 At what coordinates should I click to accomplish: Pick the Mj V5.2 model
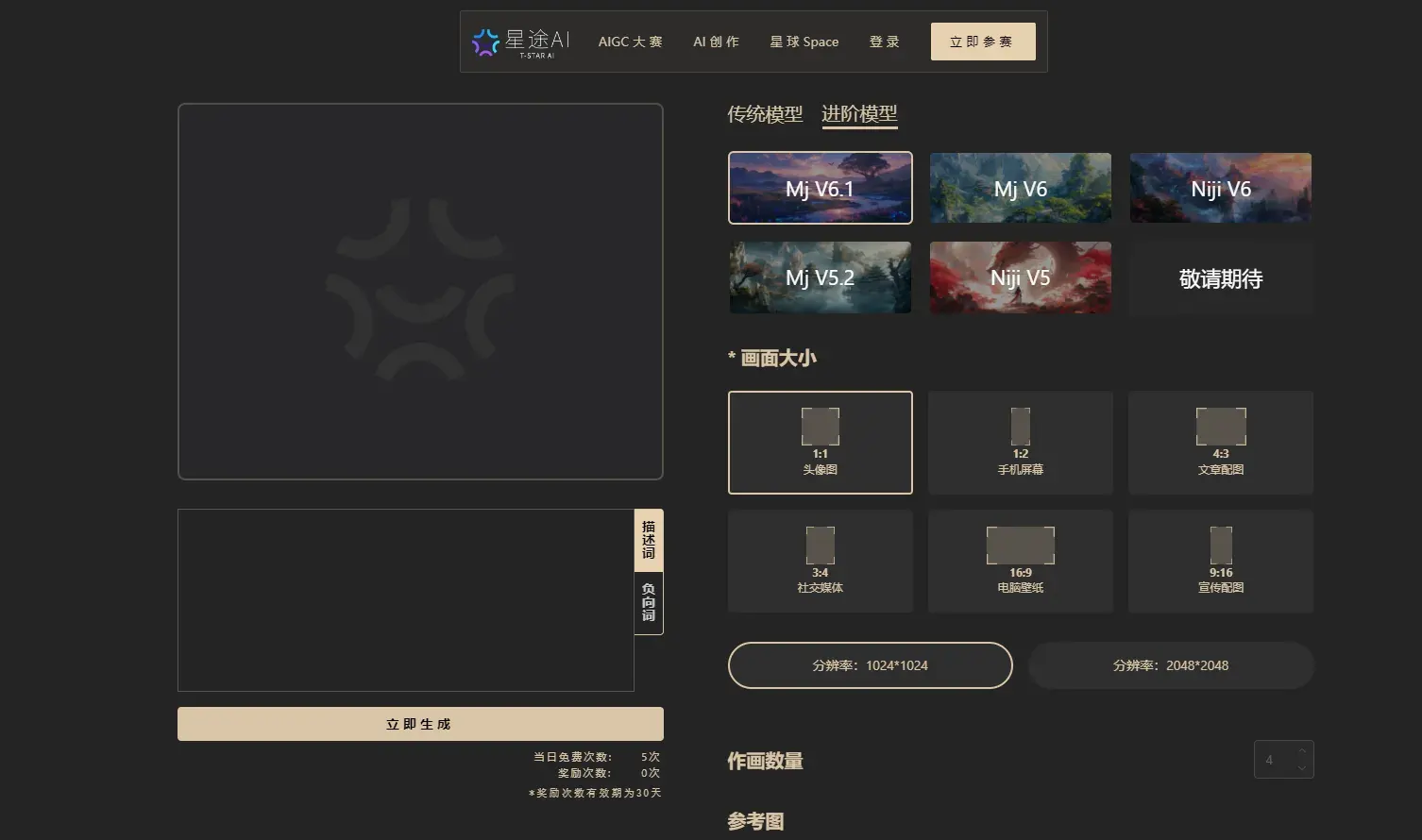coord(820,277)
